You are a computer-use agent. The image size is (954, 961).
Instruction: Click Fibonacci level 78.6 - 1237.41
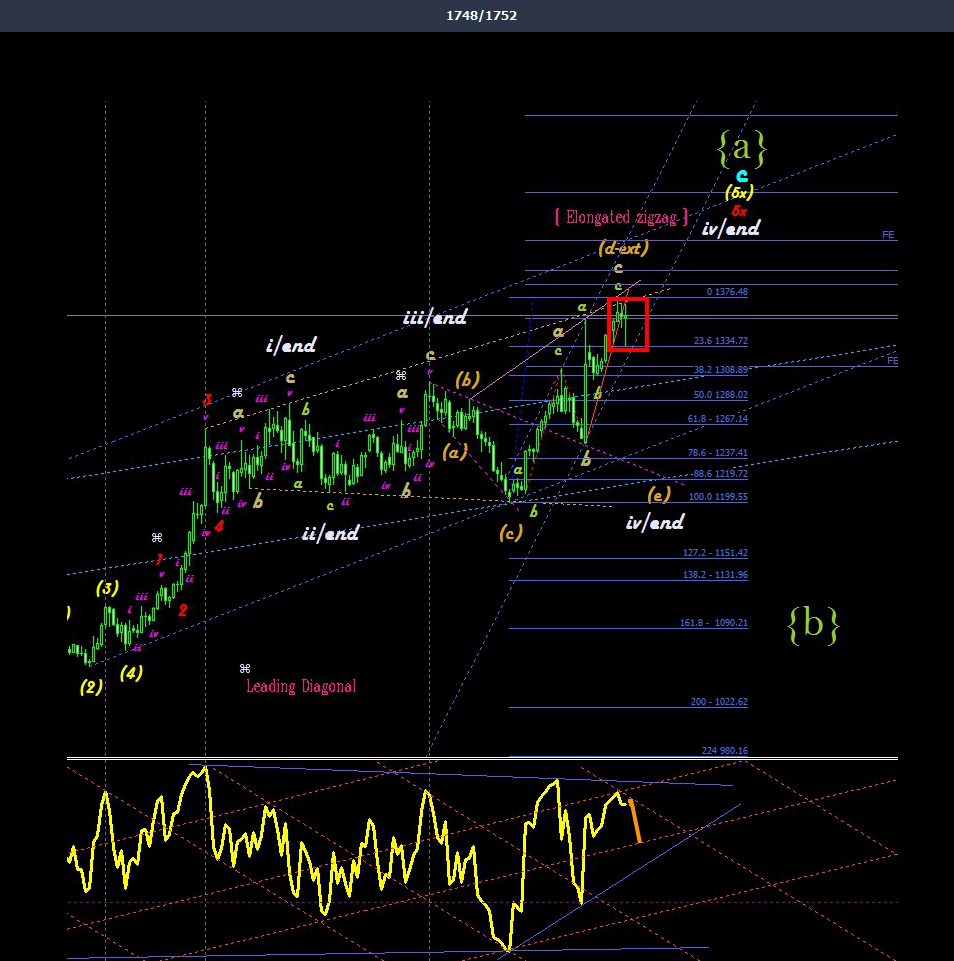(x=717, y=453)
